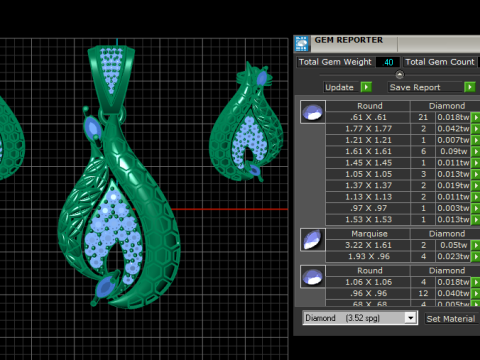The height and width of the screenshot is (360, 480).
Task: Select the 1.77 X 1.77 size cell
Action: coord(368,129)
